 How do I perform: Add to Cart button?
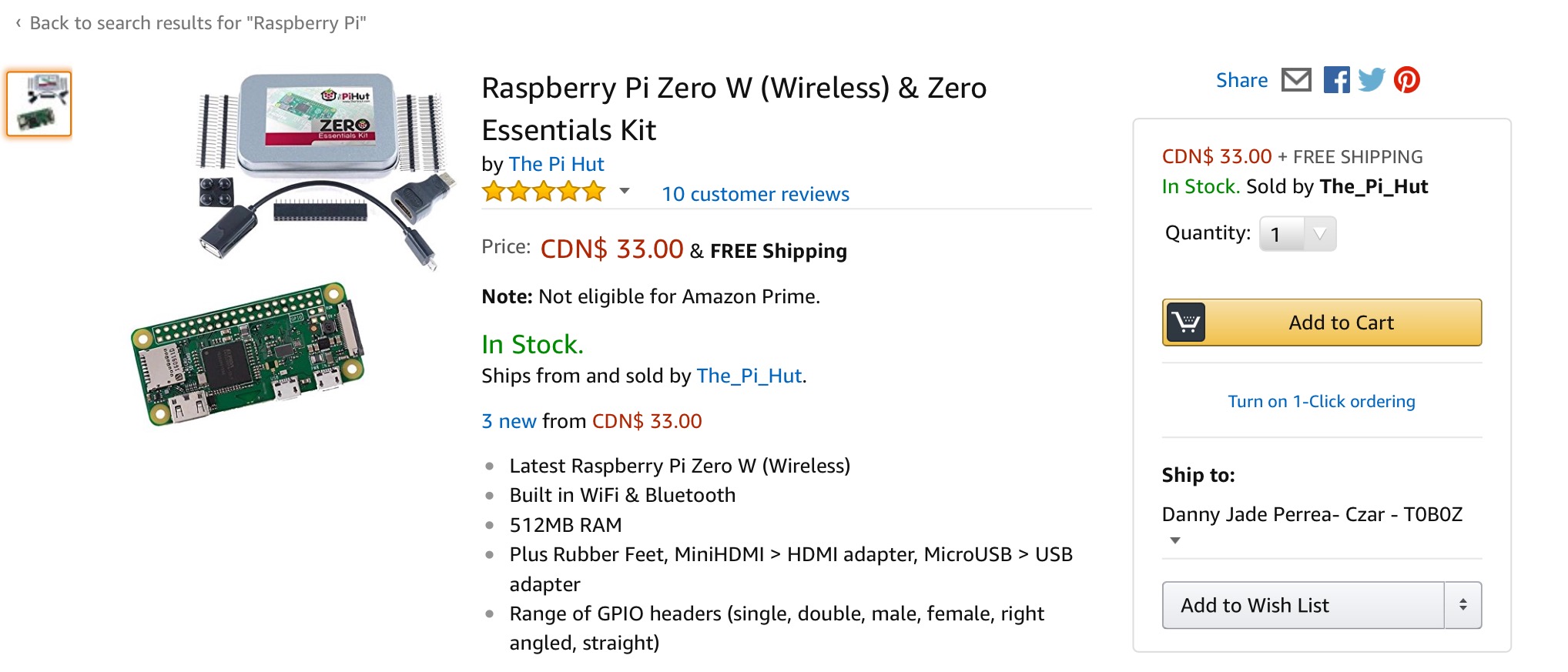point(1322,323)
